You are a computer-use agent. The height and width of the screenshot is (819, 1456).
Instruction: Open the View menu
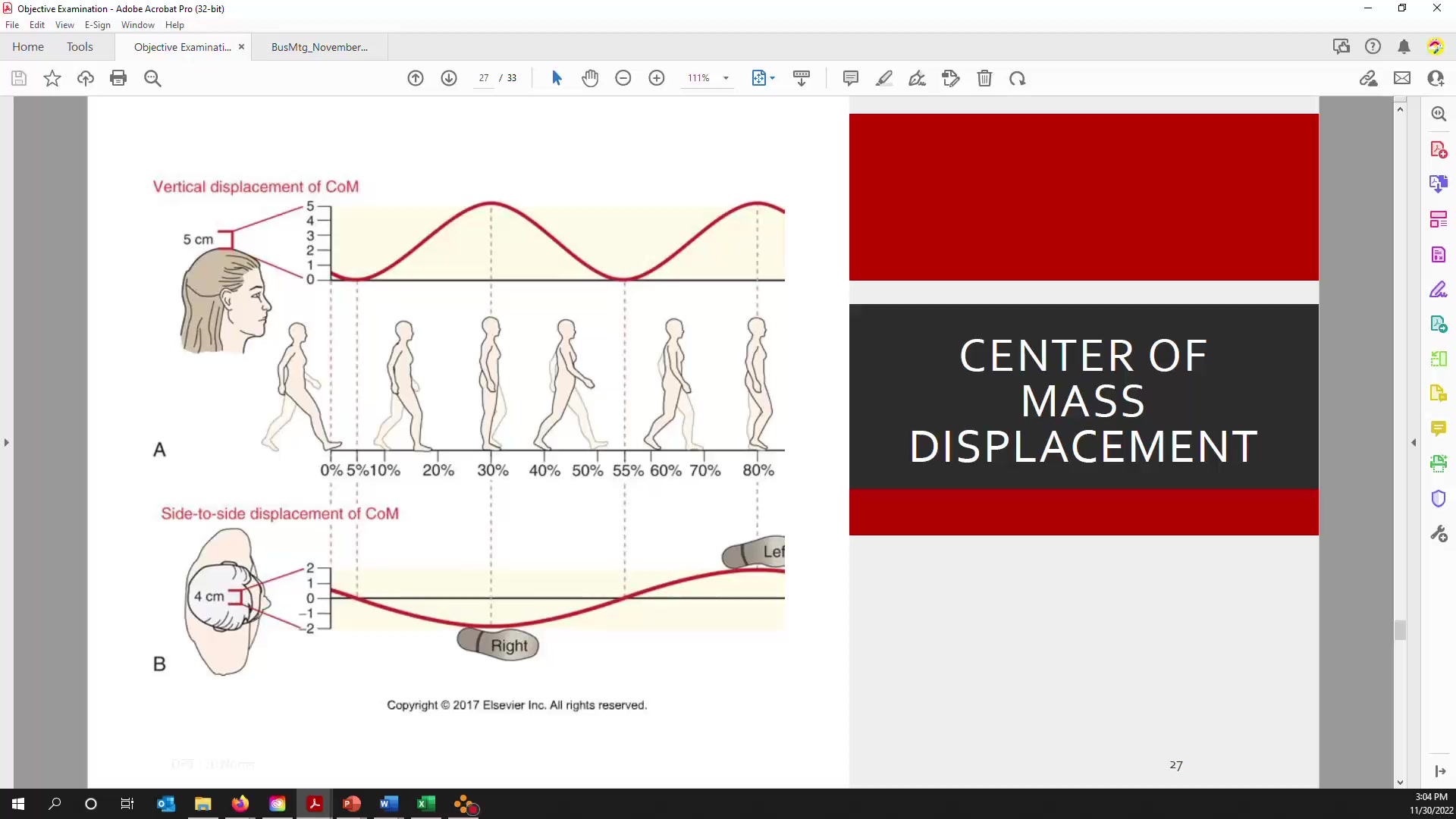(x=64, y=25)
